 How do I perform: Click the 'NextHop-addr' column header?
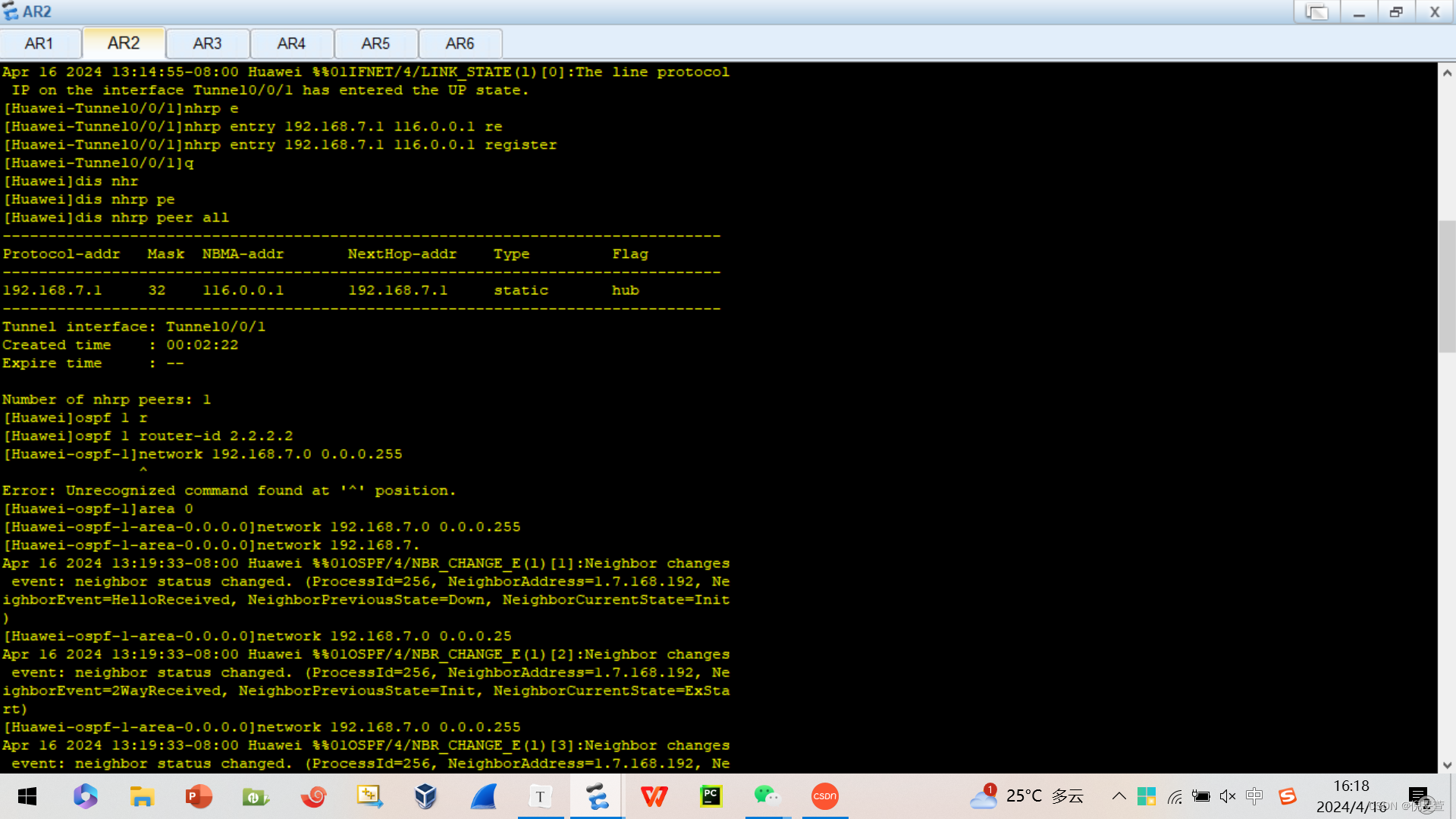pos(402,254)
